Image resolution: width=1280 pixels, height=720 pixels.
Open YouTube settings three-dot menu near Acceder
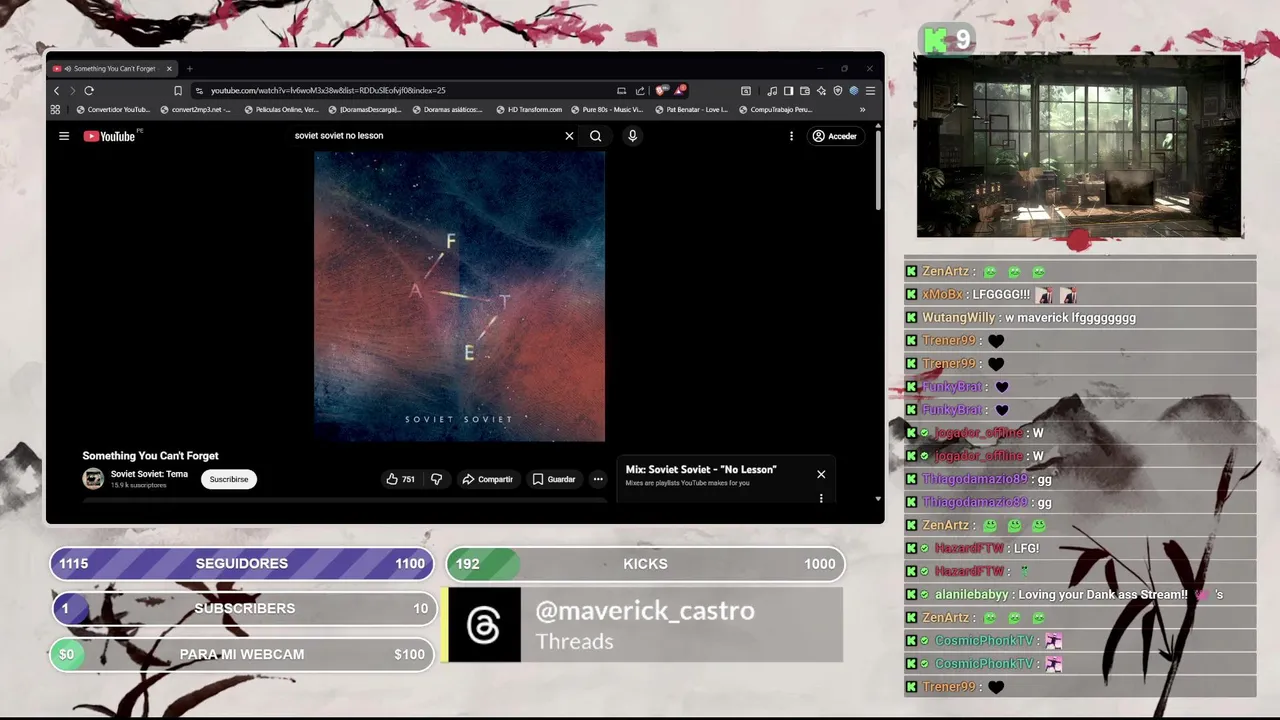click(791, 136)
